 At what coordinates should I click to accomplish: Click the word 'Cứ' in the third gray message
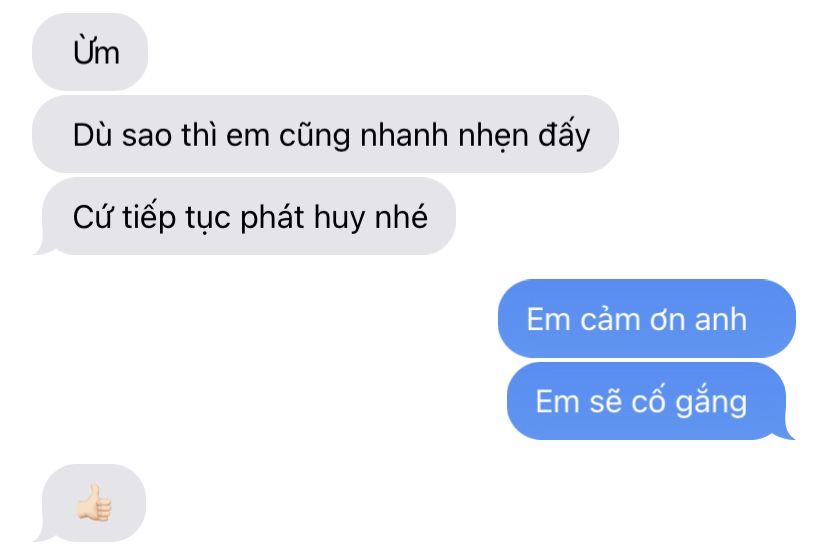point(93,216)
